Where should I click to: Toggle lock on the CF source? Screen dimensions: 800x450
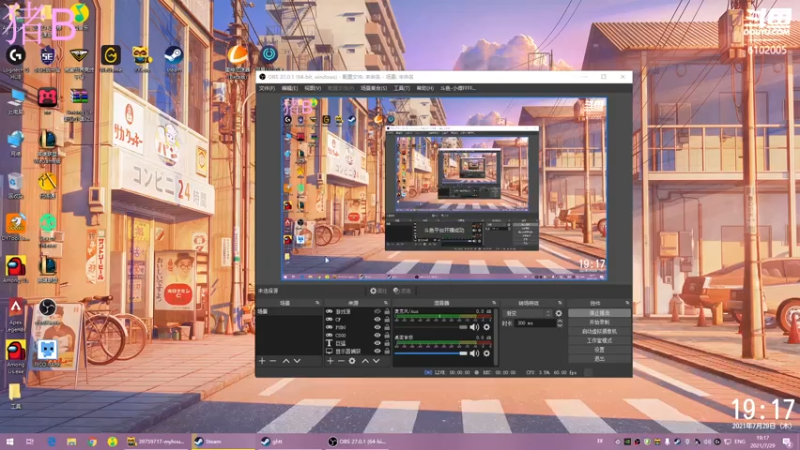coord(387,319)
